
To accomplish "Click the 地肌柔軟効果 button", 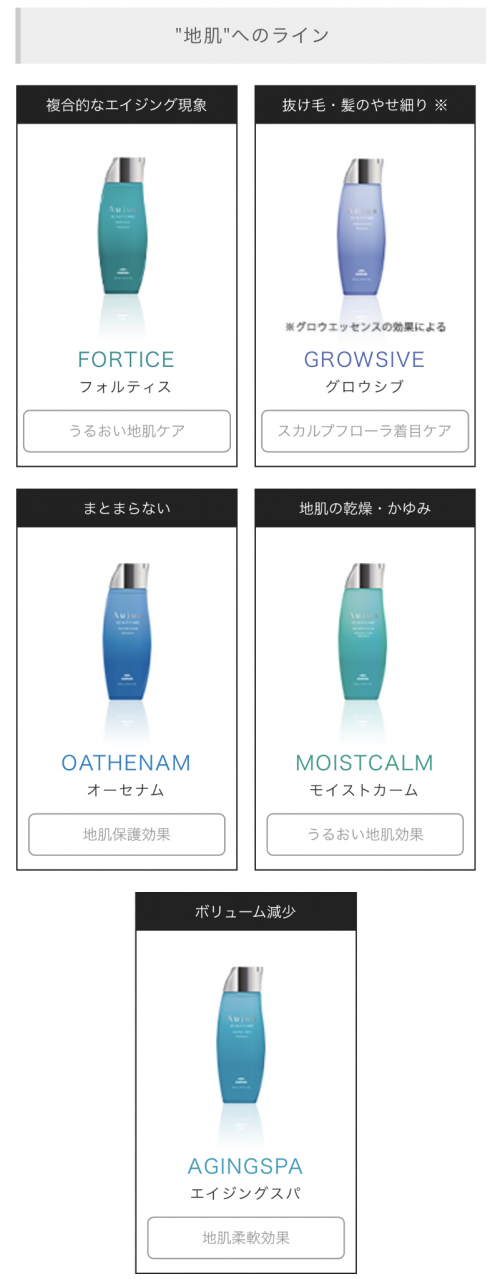I will point(246,1238).
